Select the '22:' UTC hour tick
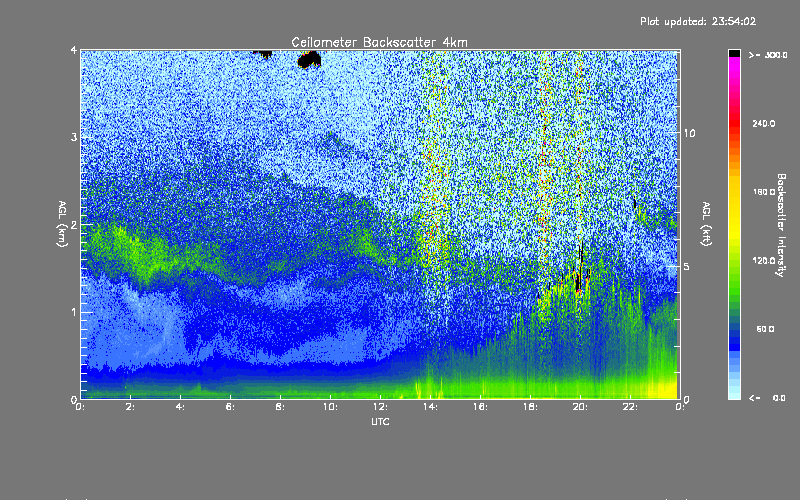 pyautogui.click(x=630, y=407)
